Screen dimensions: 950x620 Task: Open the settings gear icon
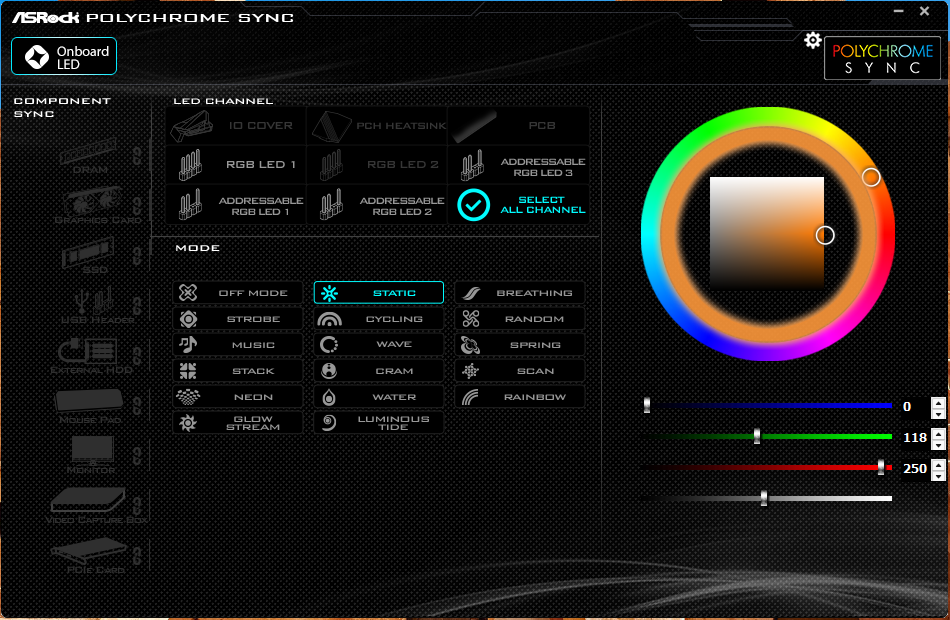[x=812, y=41]
